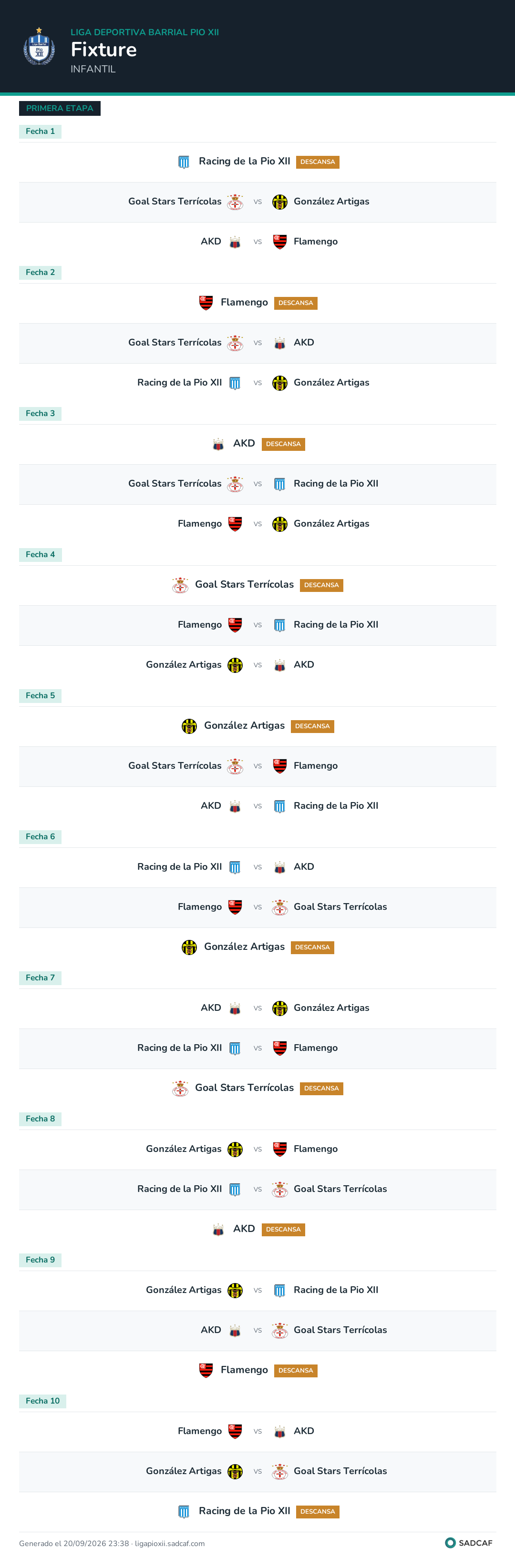Click DESCANSA badge next to Racing in Fecha 1
The image size is (515, 1568).
pos(317,162)
